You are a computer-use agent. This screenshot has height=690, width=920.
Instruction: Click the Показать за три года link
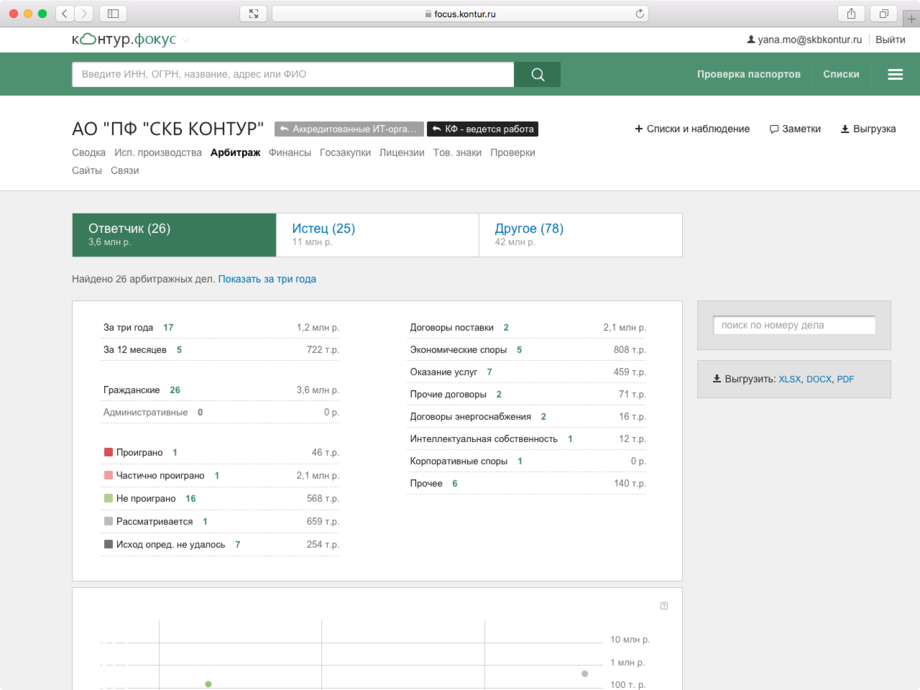click(x=267, y=279)
